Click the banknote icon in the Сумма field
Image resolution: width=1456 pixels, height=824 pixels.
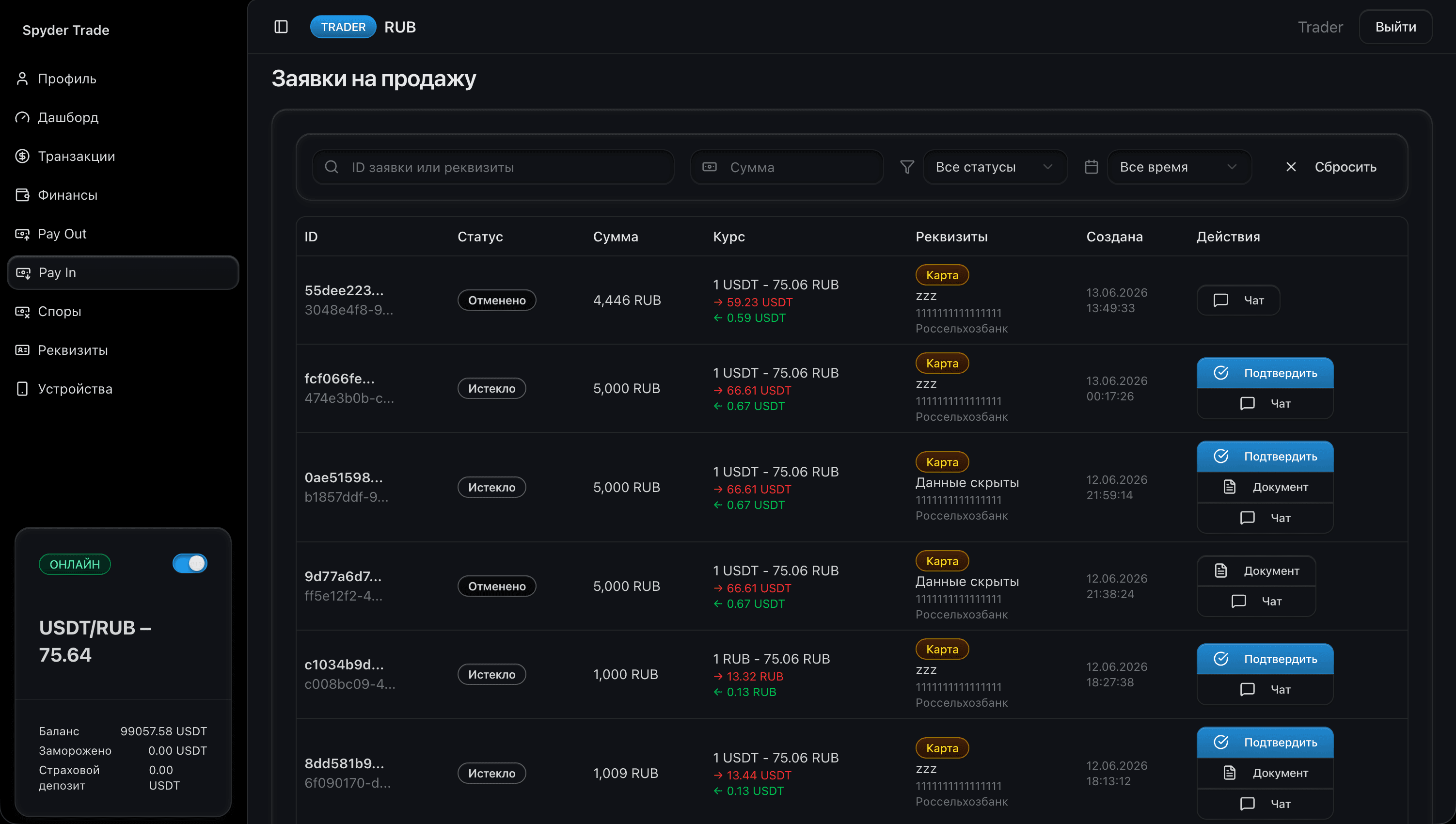tap(710, 167)
